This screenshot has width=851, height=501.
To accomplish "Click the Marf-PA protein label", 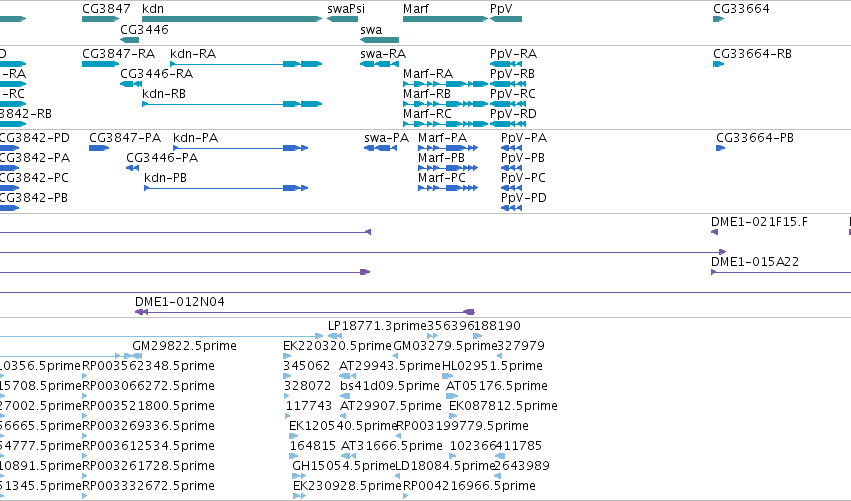I will coord(442,138).
